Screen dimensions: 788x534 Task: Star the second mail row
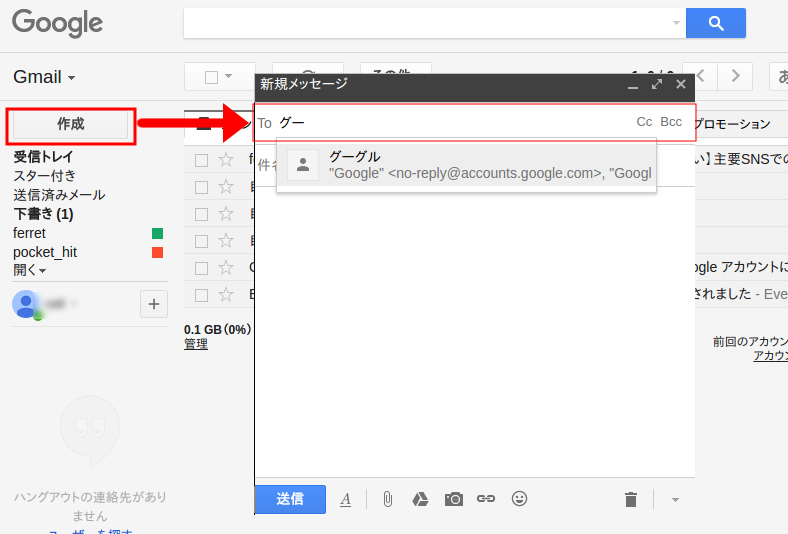tap(226, 187)
